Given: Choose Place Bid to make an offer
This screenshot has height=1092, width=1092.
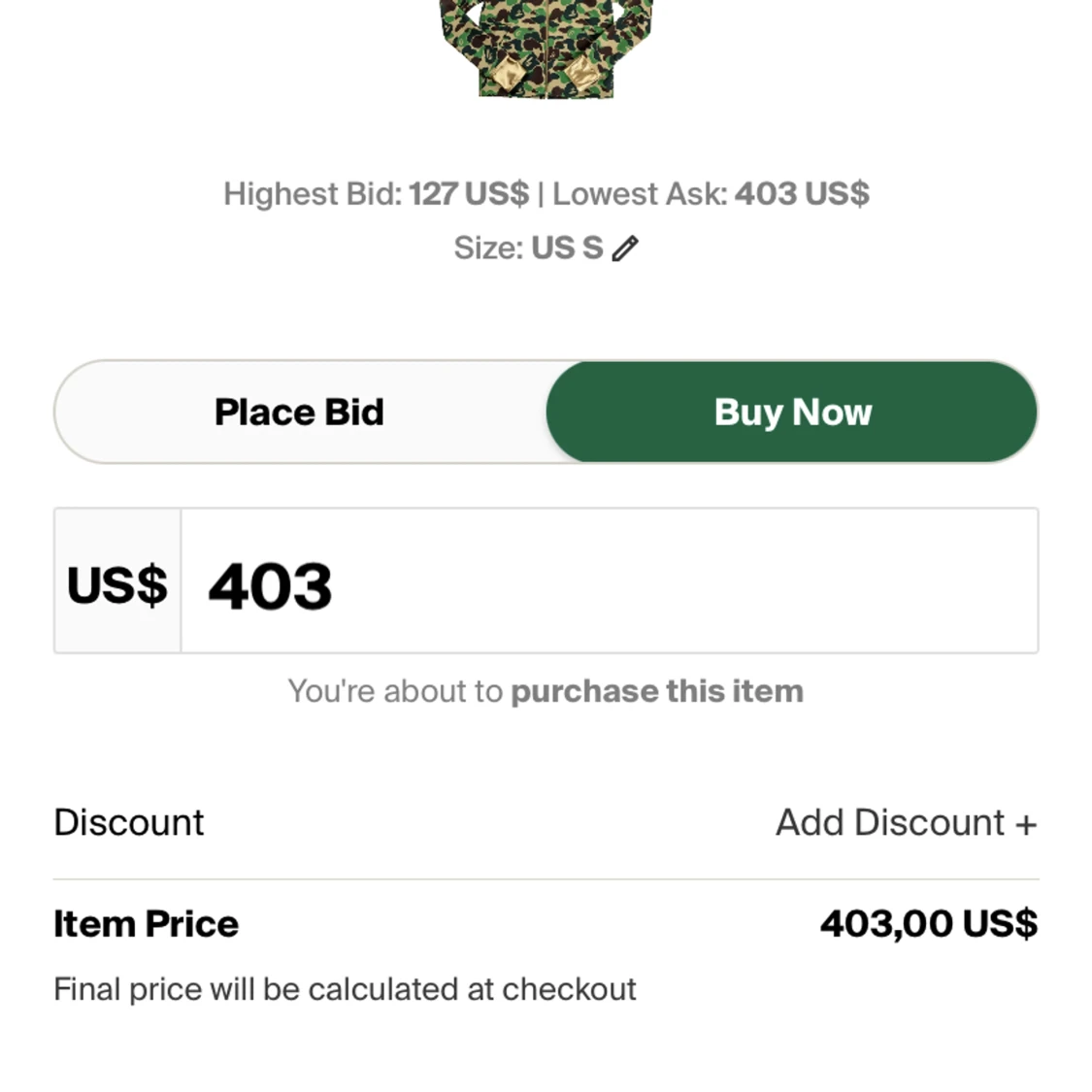Looking at the screenshot, I should tap(298, 412).
